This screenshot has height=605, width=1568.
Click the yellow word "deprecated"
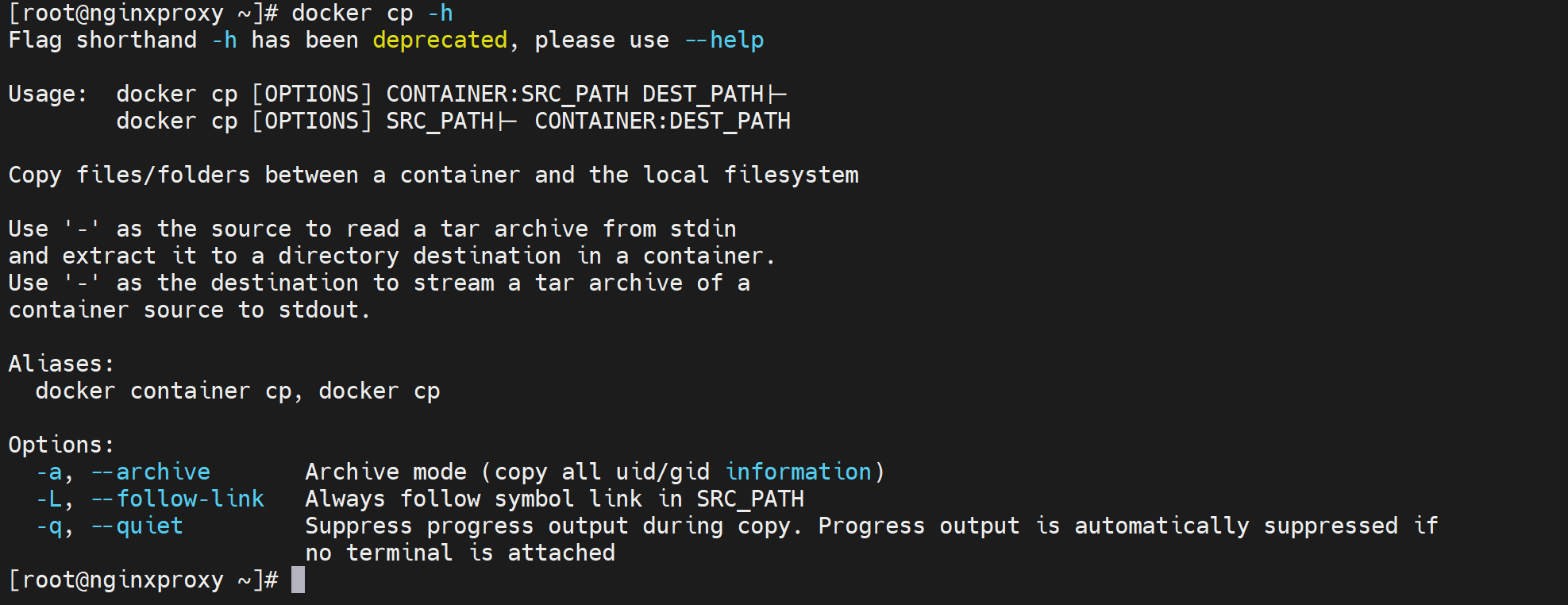pos(440,40)
